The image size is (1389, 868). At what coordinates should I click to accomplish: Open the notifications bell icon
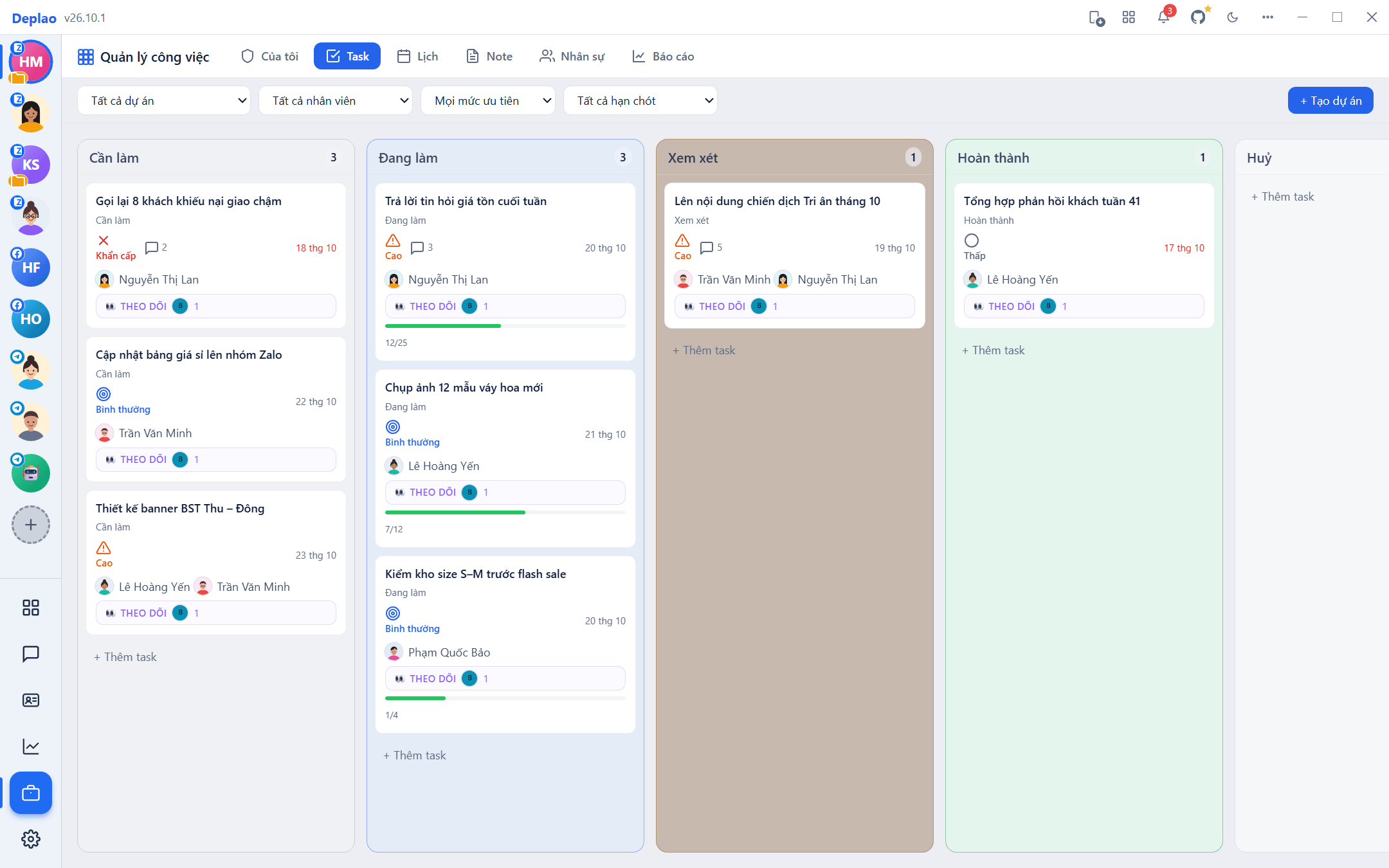(x=1163, y=17)
